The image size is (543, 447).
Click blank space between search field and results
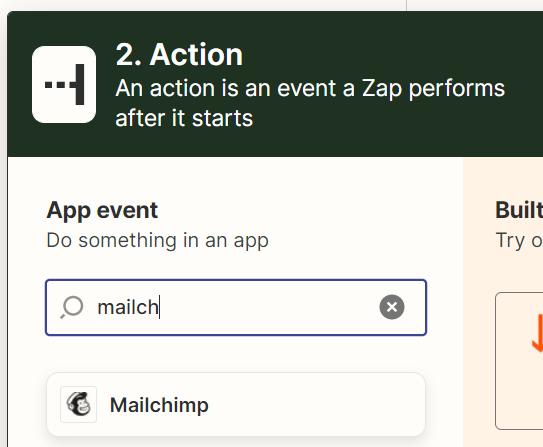coord(236,354)
